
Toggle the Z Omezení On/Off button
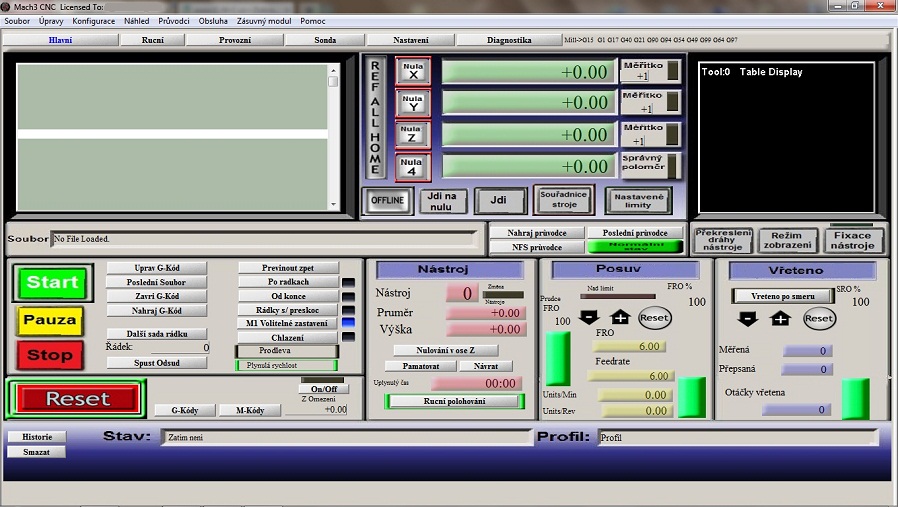(322, 389)
